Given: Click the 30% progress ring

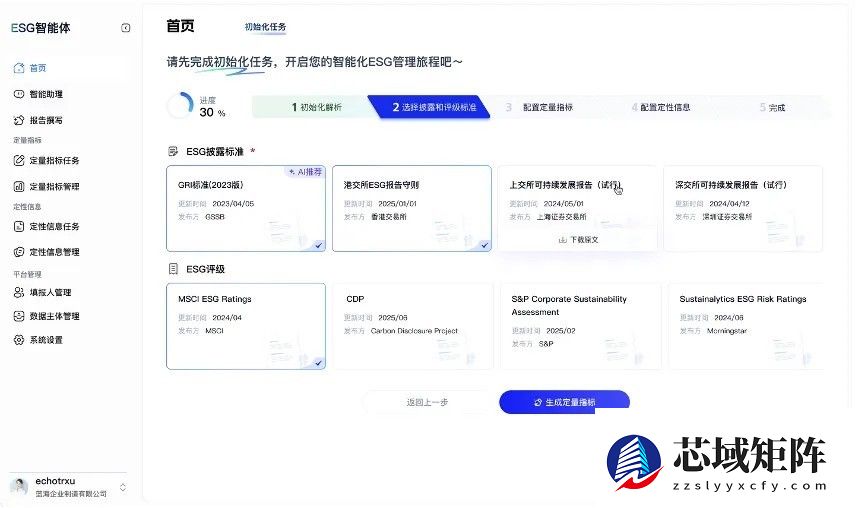Looking at the screenshot, I should (180, 105).
